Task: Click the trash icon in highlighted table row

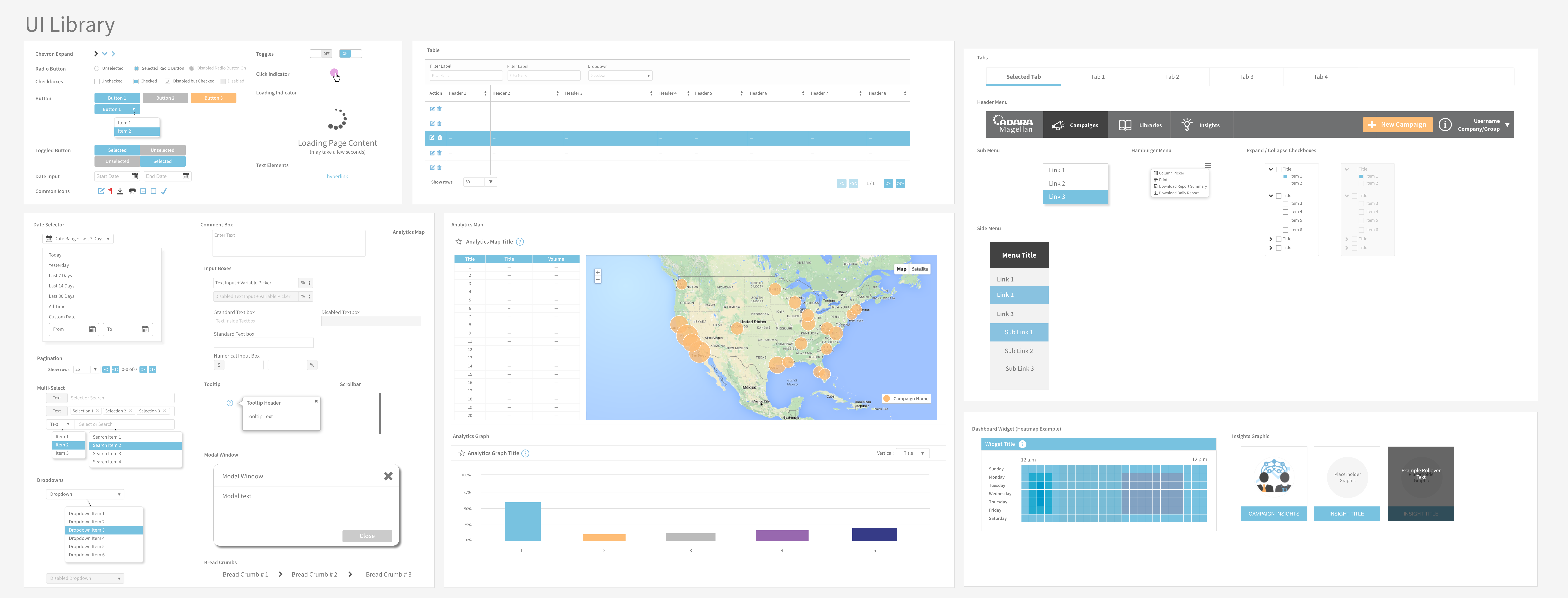Action: 439,138
